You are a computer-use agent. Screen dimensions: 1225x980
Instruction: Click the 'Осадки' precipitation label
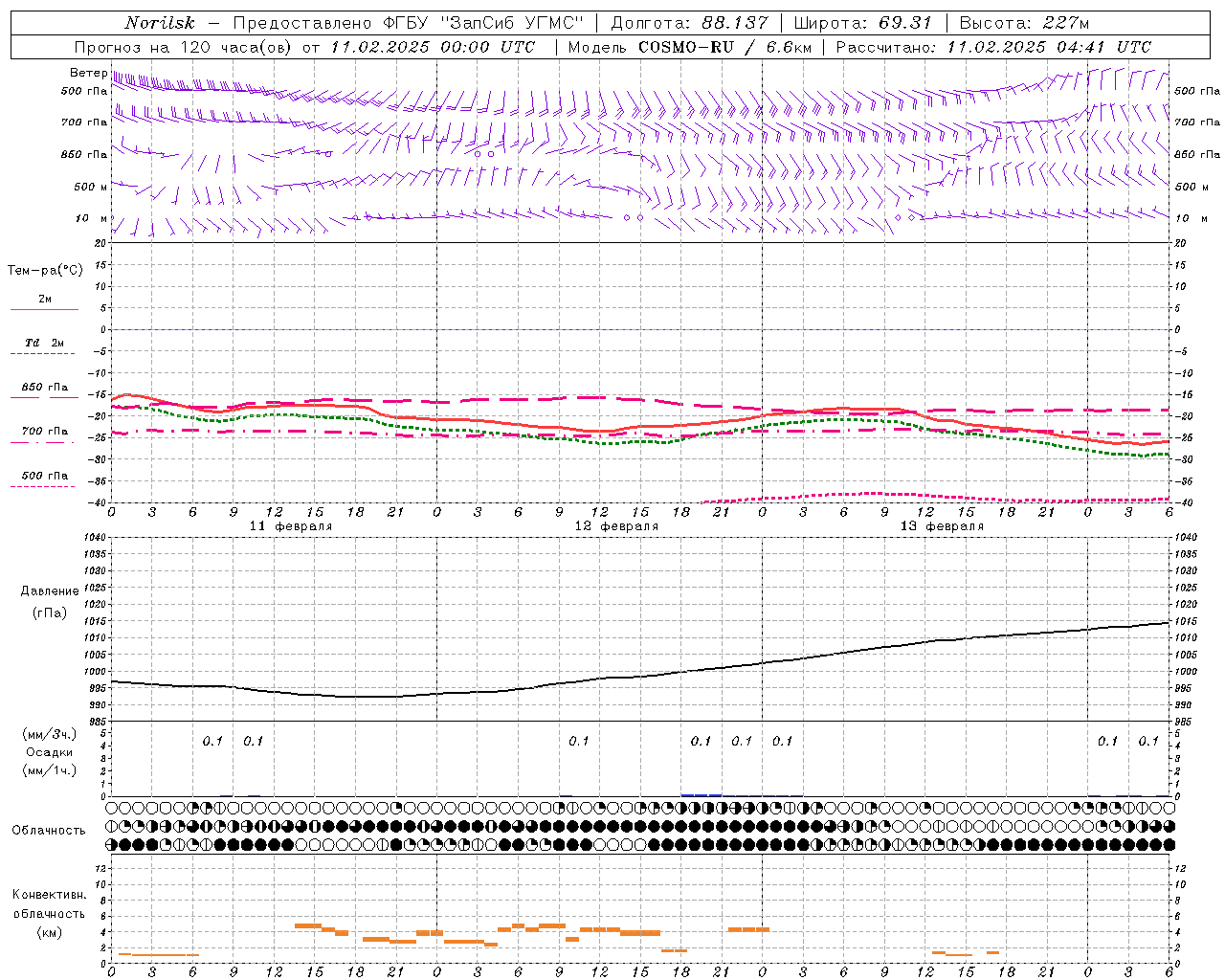pyautogui.click(x=50, y=752)
